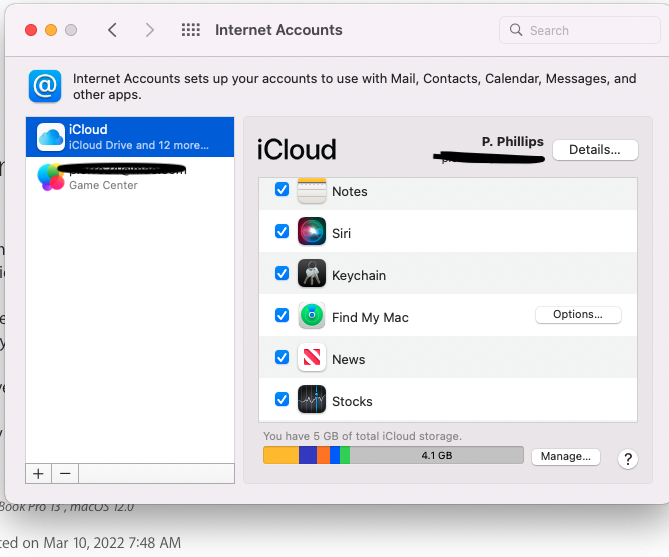The image size is (669, 557).
Task: Click the date text behind the window
Action: coord(90,543)
